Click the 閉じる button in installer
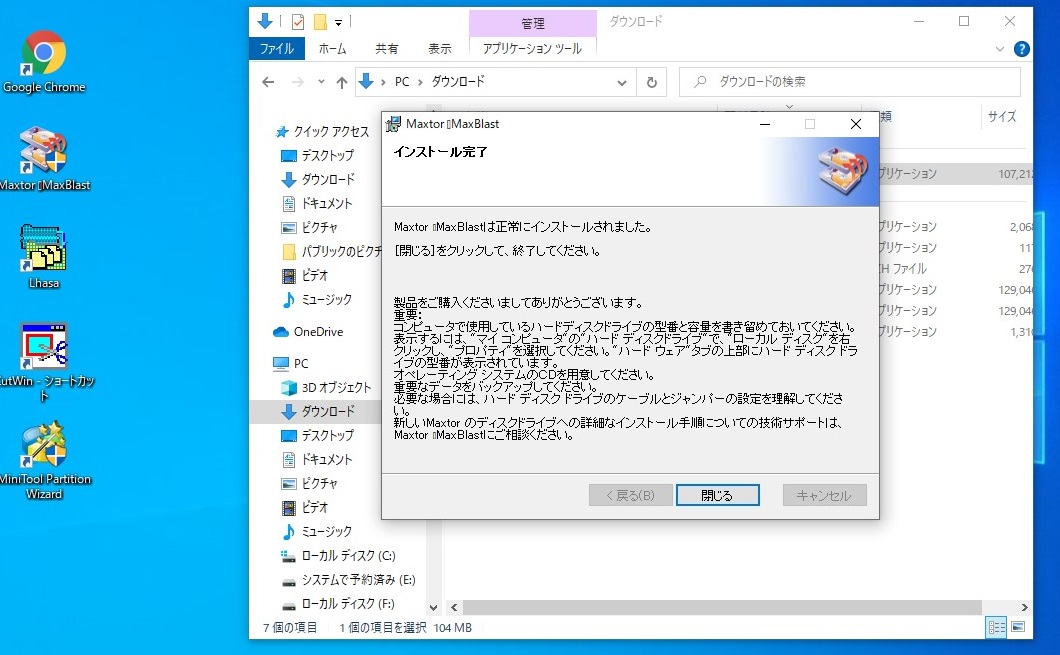The height and width of the screenshot is (655, 1060). (717, 495)
